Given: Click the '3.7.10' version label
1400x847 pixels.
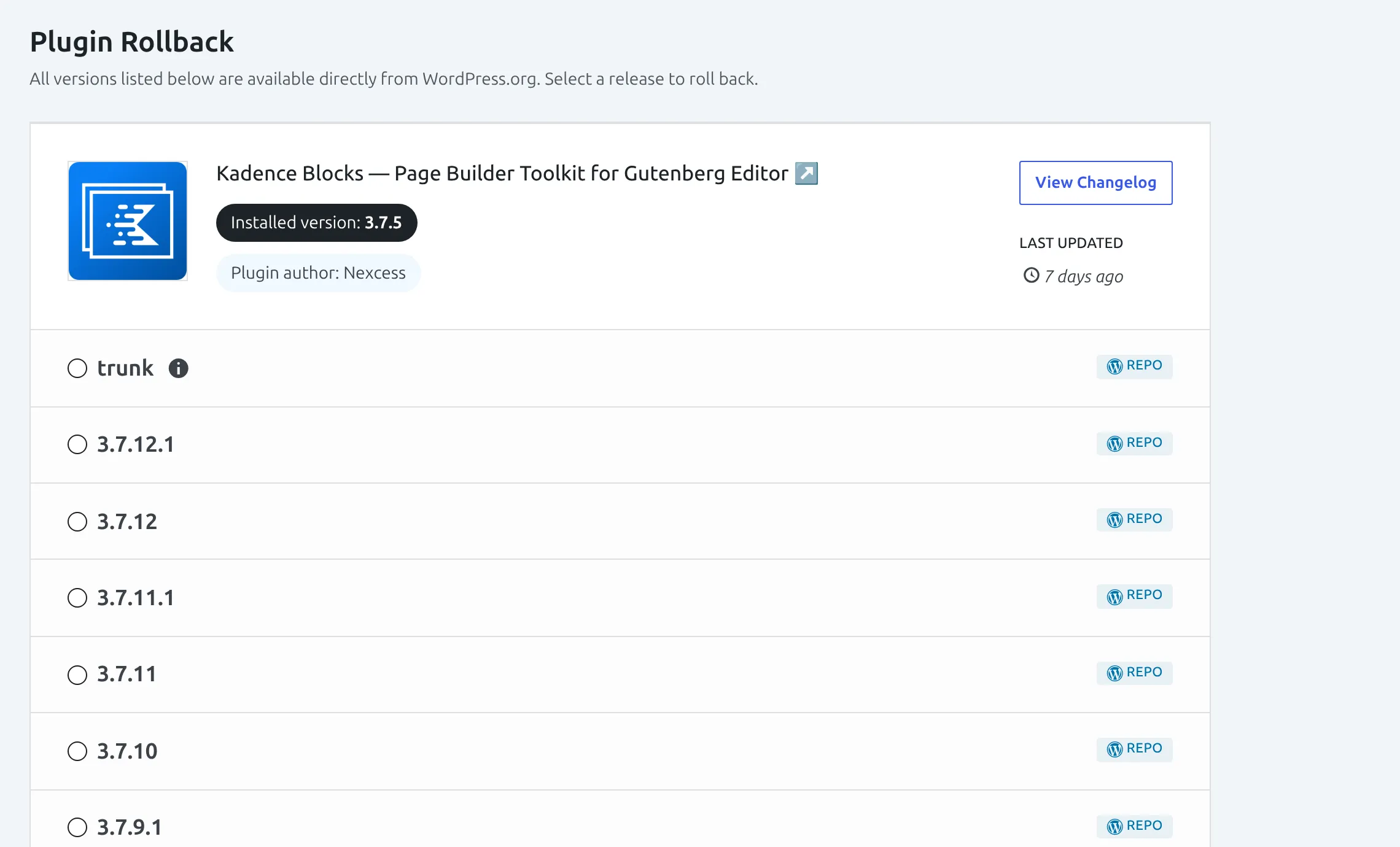Looking at the screenshot, I should 127,751.
